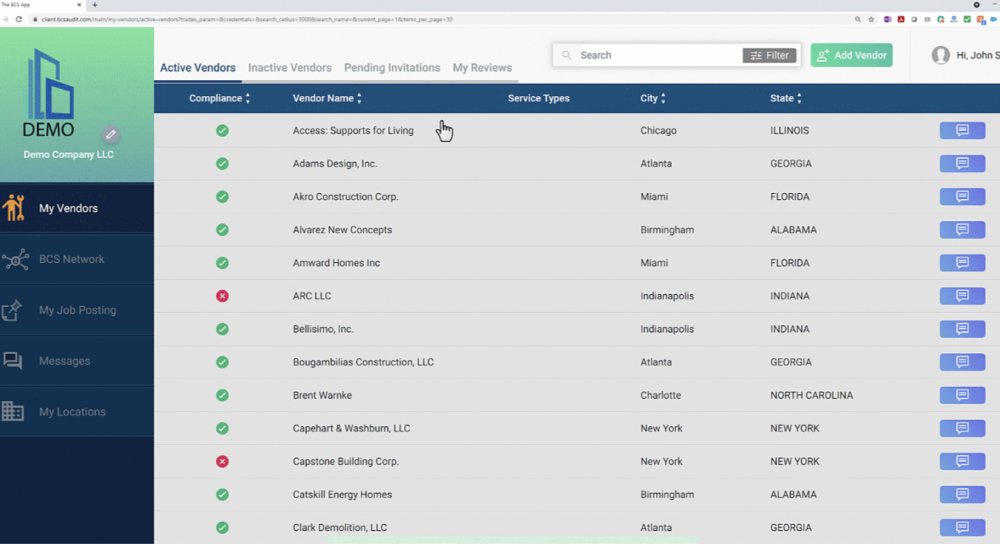Click the My Locations building icon

13,412
